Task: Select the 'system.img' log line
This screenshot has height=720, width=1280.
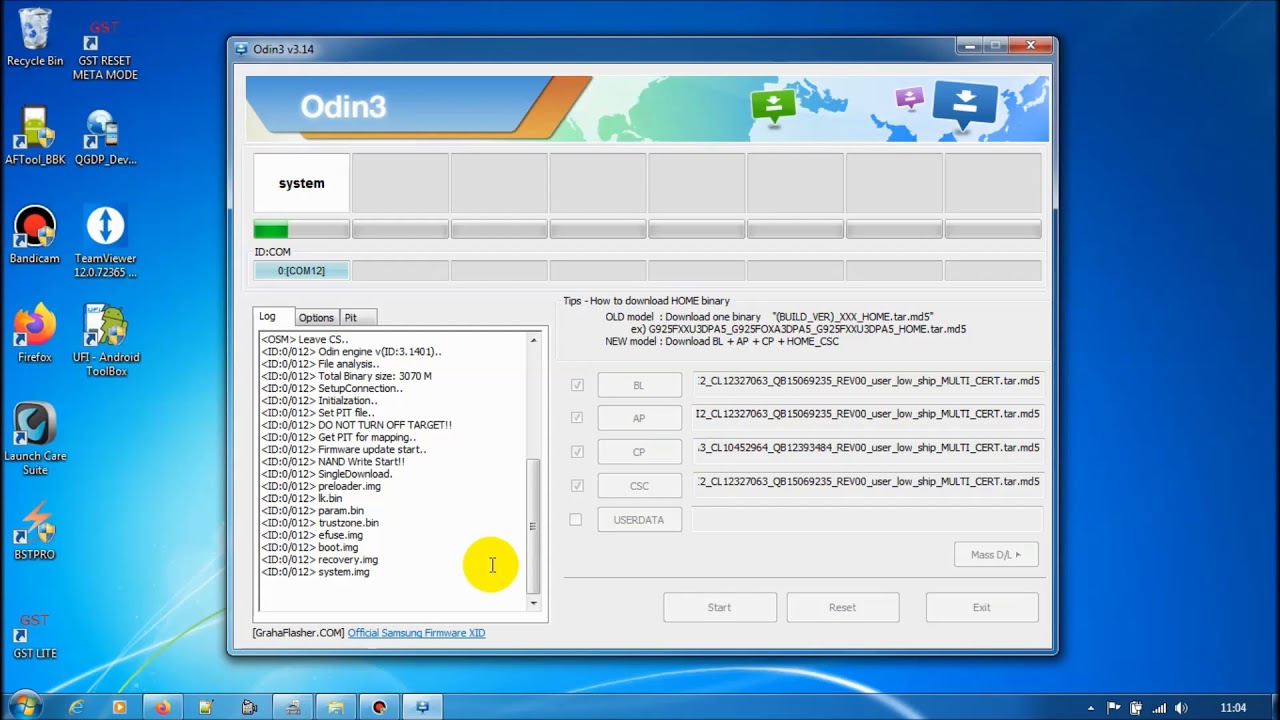Action: [316, 572]
